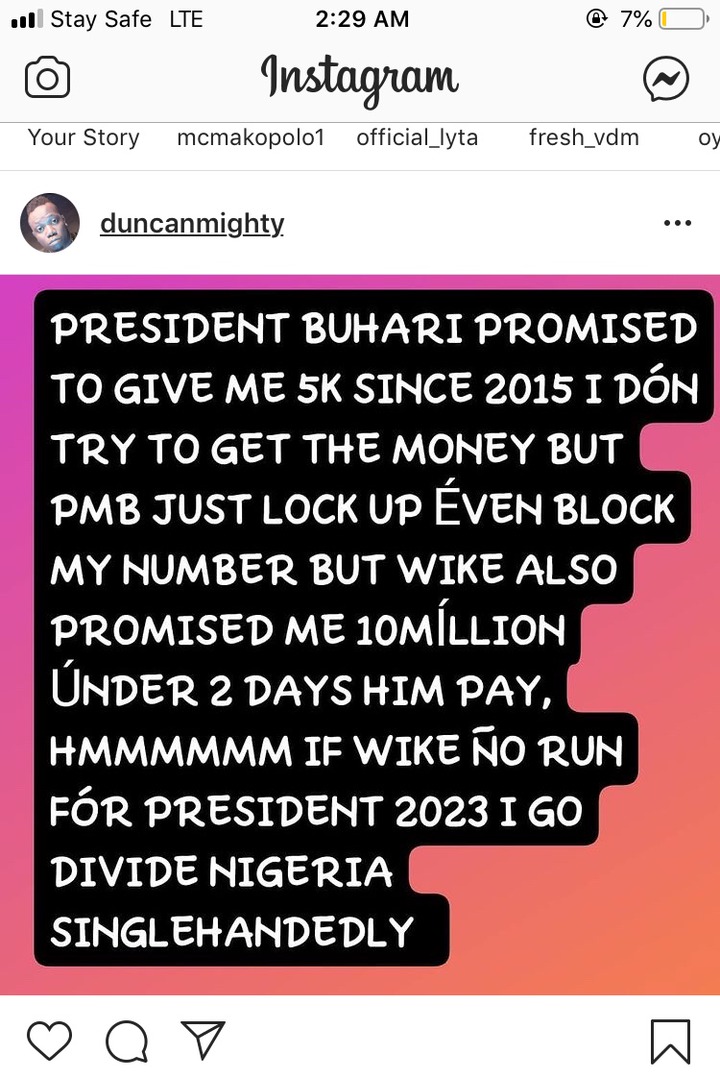720x1078 pixels.
Task: Tap the rotation lock status icon
Action: 597,19
